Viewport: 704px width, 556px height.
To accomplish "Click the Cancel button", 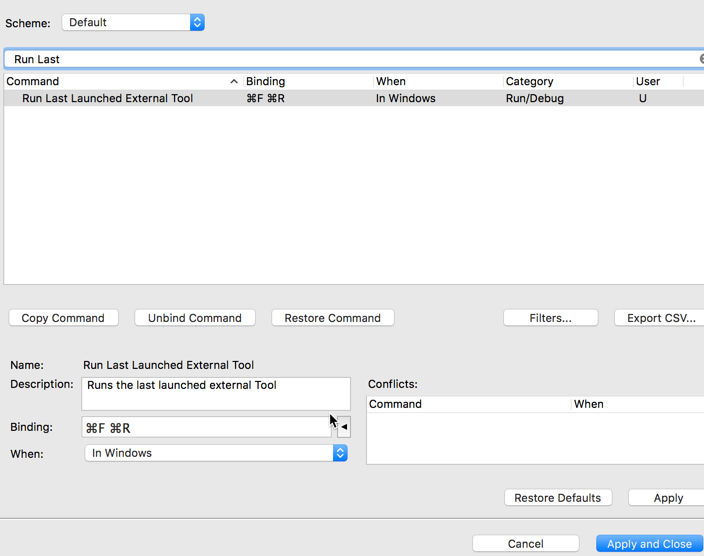I will click(x=525, y=544).
